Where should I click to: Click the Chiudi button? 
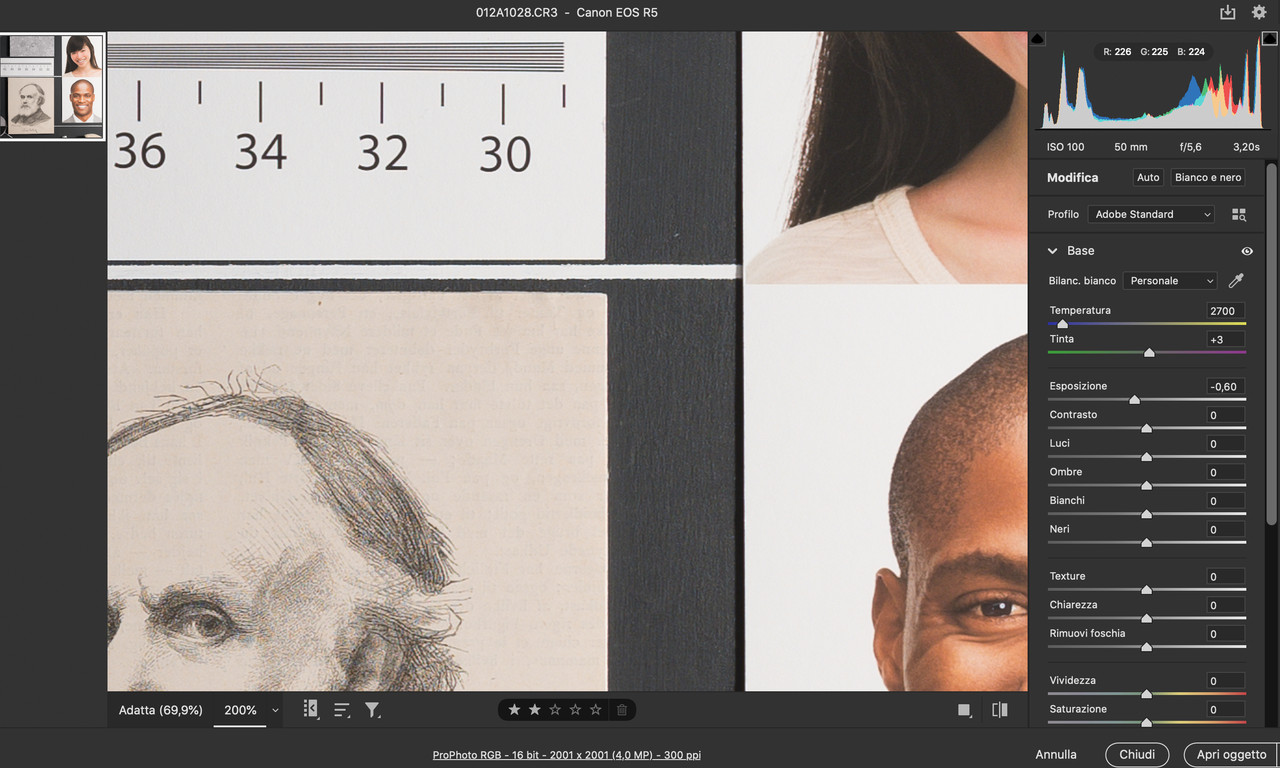pyautogui.click(x=1137, y=755)
